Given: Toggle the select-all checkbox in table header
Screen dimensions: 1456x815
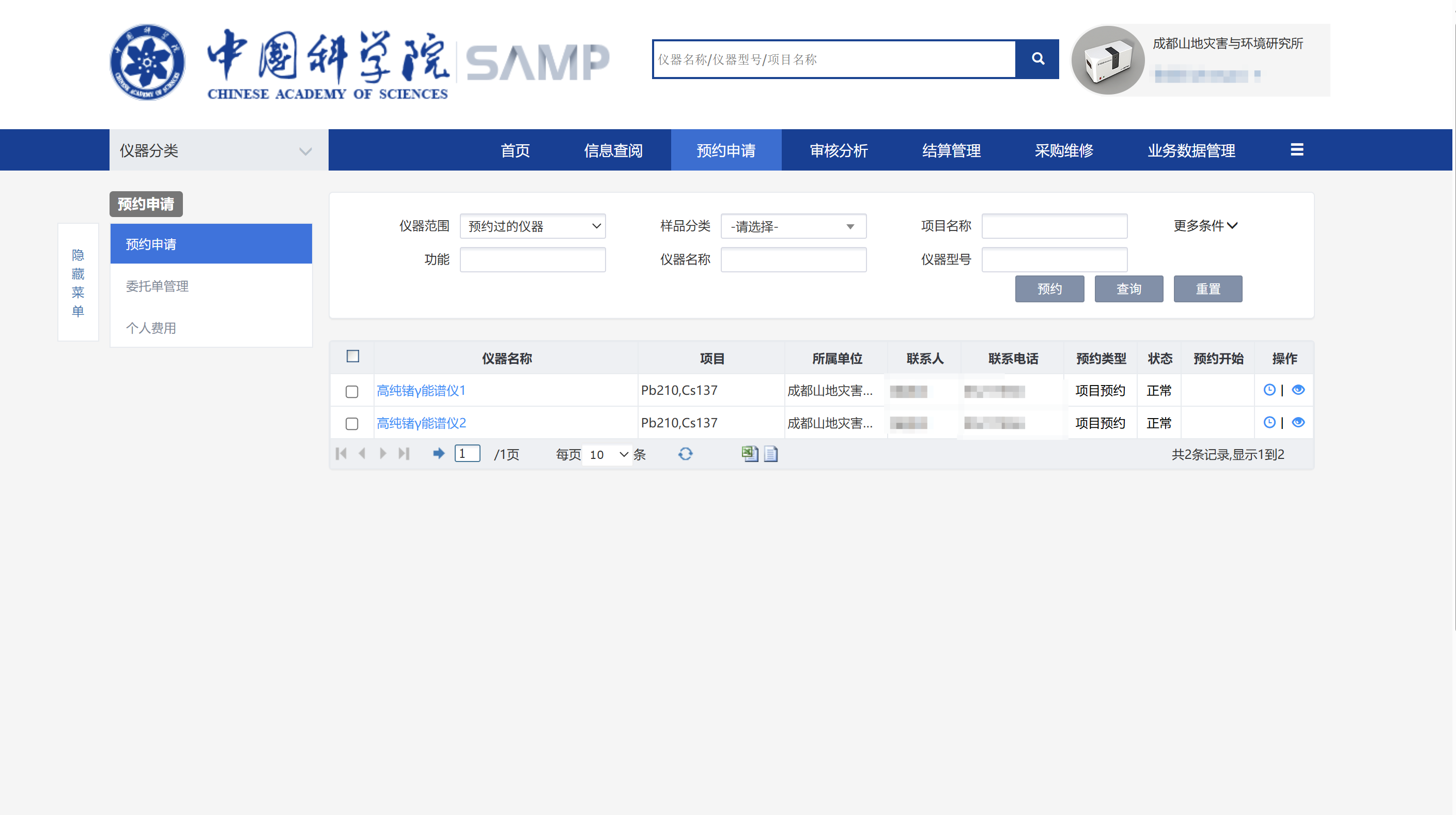Looking at the screenshot, I should pyautogui.click(x=353, y=357).
